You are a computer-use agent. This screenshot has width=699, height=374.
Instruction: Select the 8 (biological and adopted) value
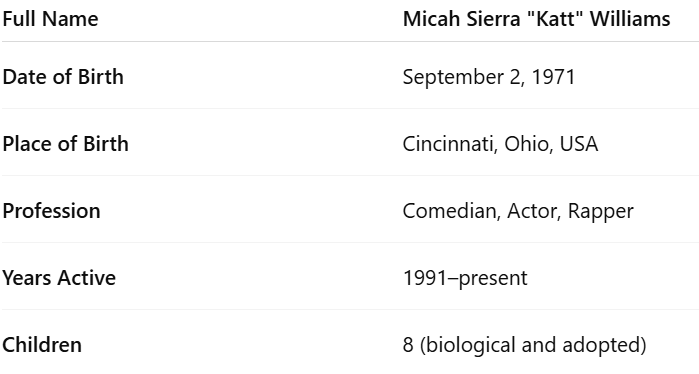525,345
